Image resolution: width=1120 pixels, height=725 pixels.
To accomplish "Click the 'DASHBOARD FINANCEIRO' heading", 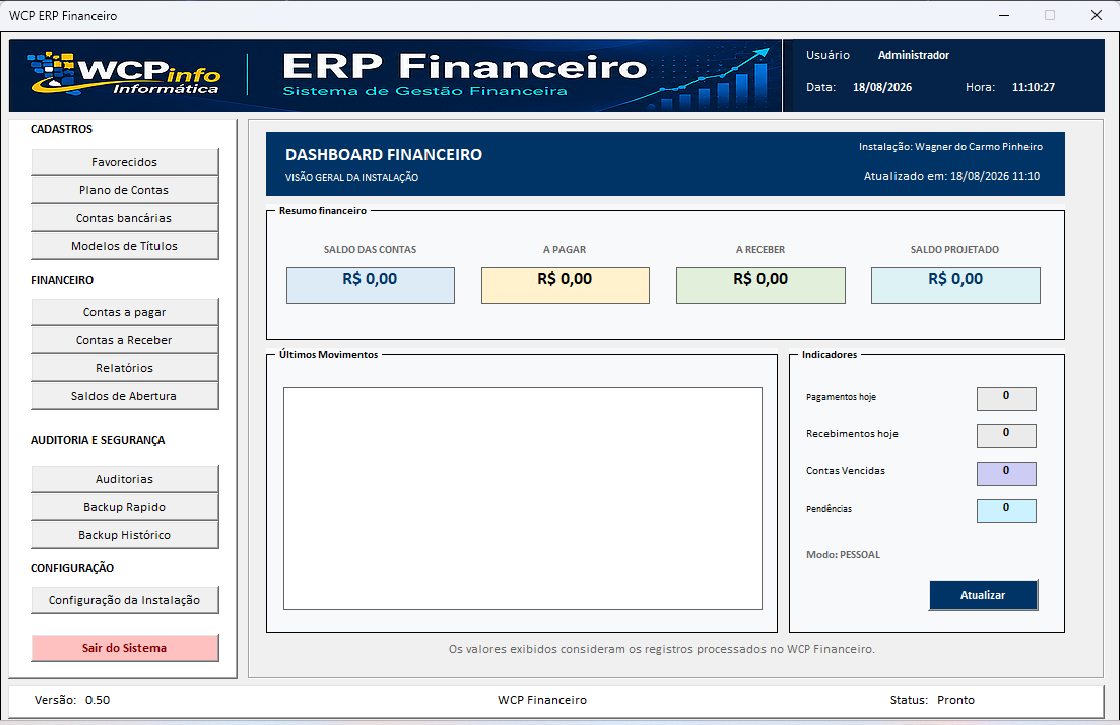I will (384, 154).
